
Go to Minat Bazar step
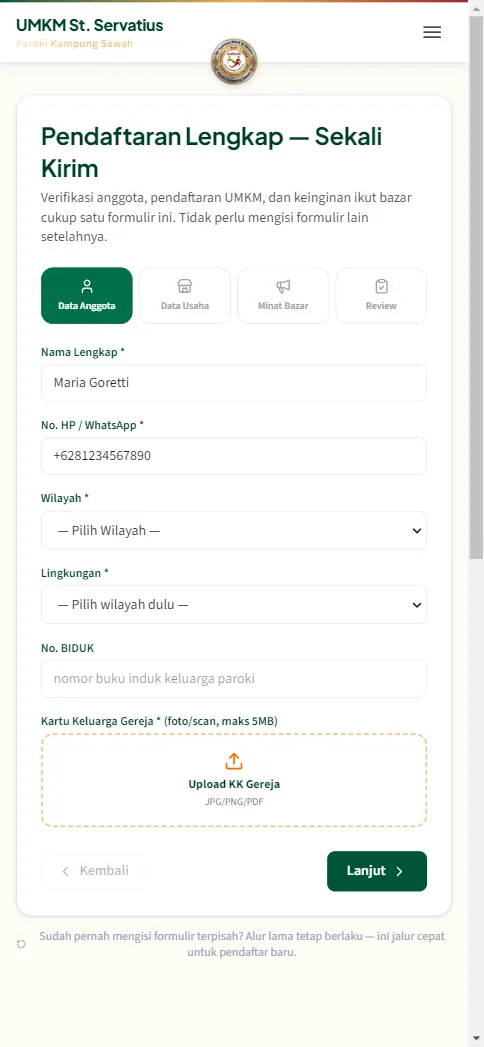coord(283,296)
